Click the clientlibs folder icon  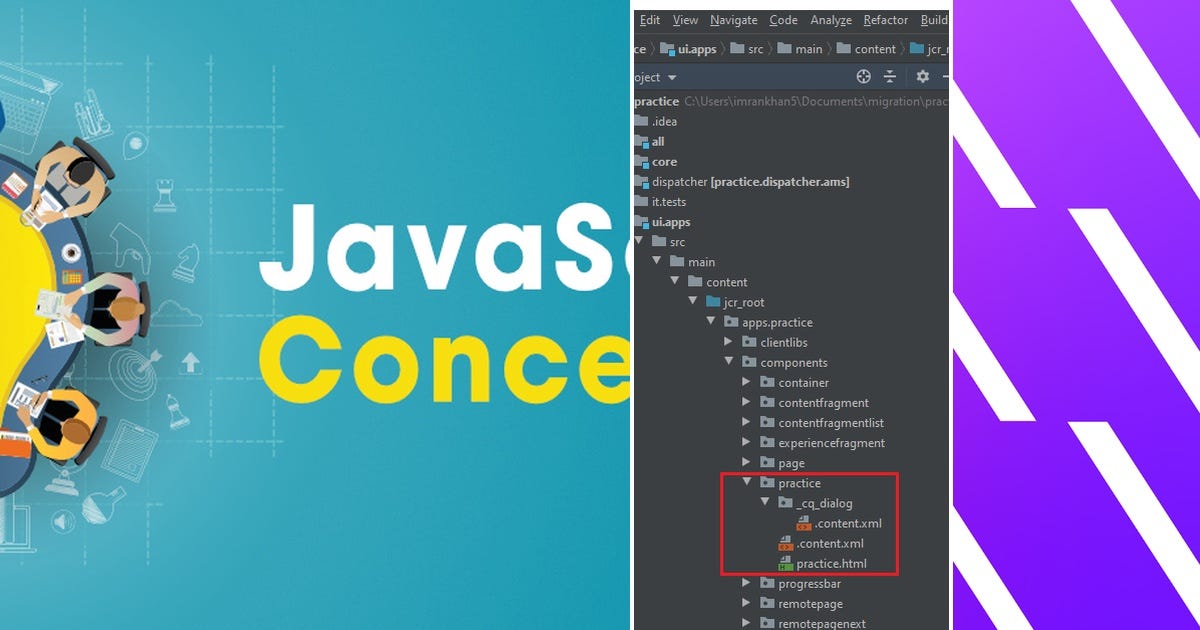[749, 342]
